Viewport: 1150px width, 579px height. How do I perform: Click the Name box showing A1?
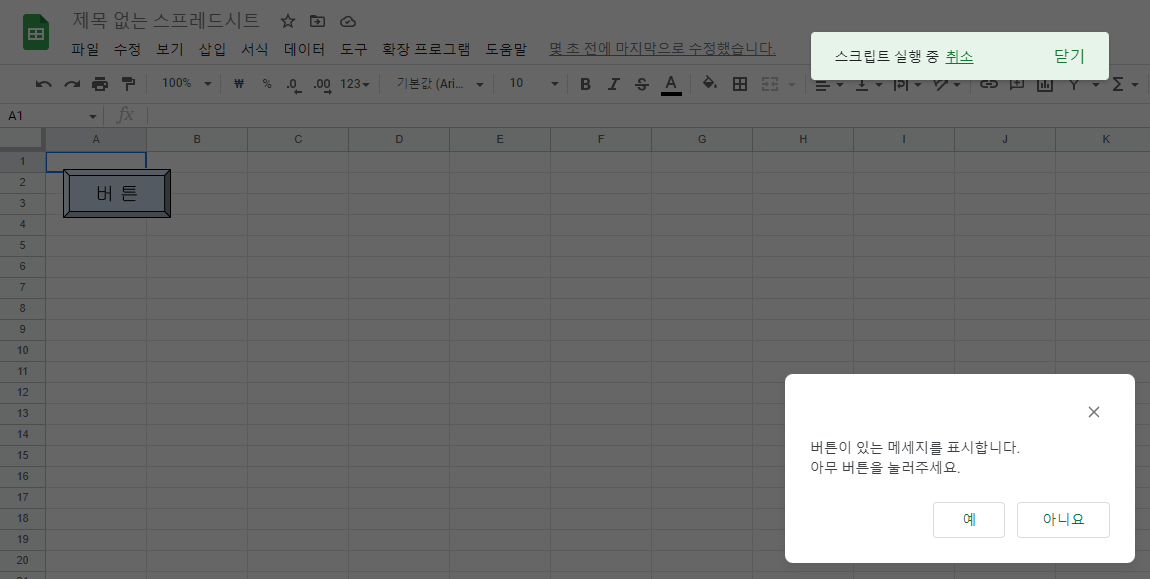click(x=43, y=116)
